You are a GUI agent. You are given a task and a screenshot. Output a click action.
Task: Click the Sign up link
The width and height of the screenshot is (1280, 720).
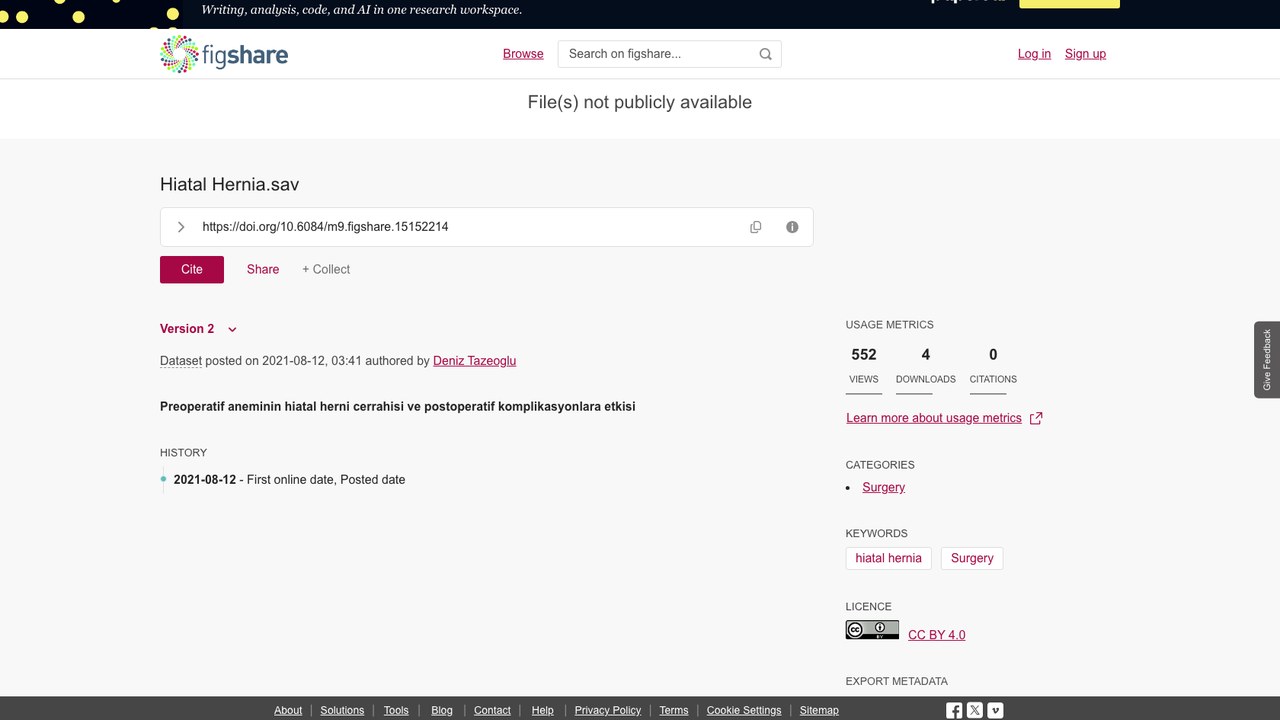coord(1085,54)
